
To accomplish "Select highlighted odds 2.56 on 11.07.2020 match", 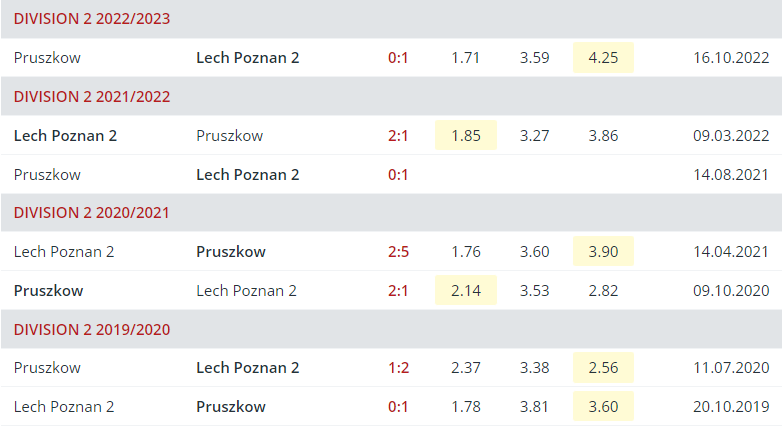I will (603, 368).
